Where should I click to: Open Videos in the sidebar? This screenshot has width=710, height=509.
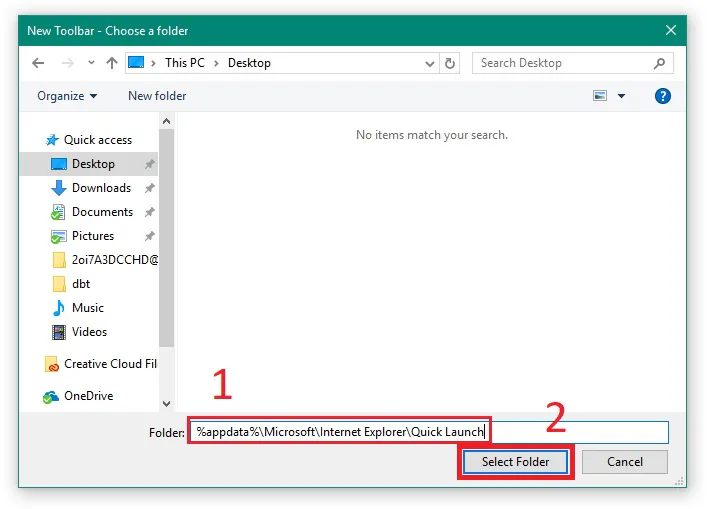(x=89, y=332)
